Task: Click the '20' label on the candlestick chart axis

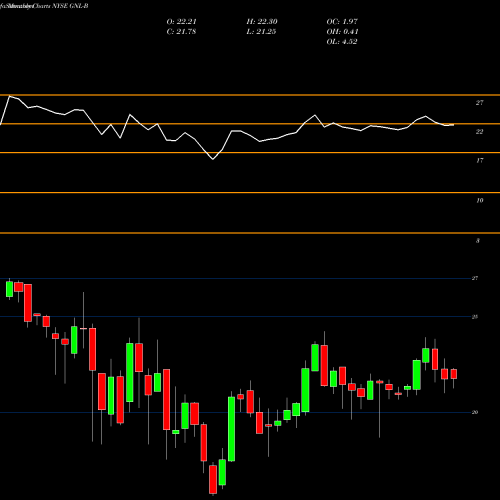Action: coord(475,412)
